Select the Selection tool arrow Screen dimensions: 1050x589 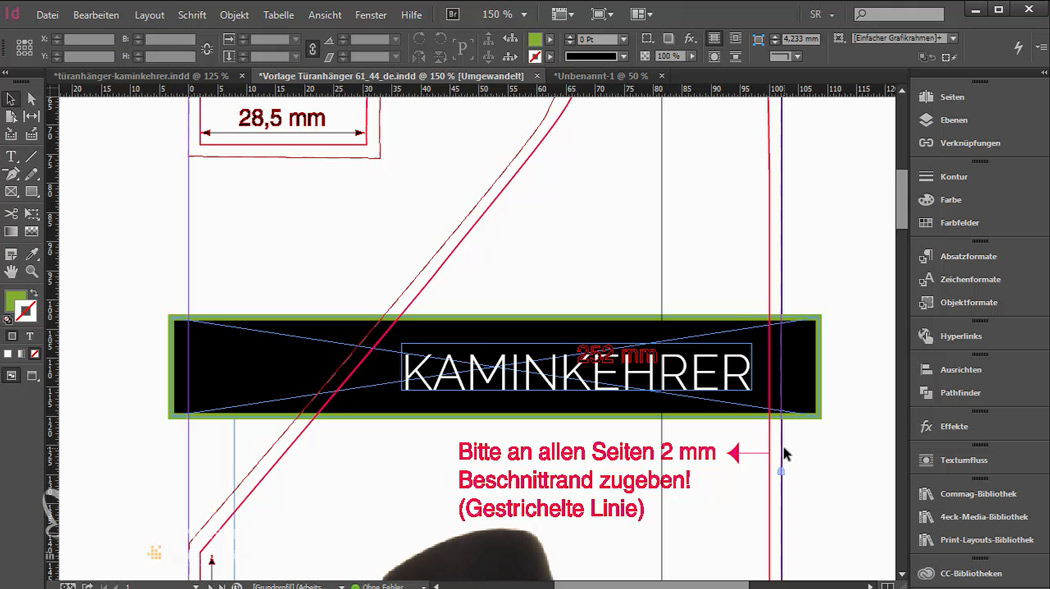pos(11,99)
